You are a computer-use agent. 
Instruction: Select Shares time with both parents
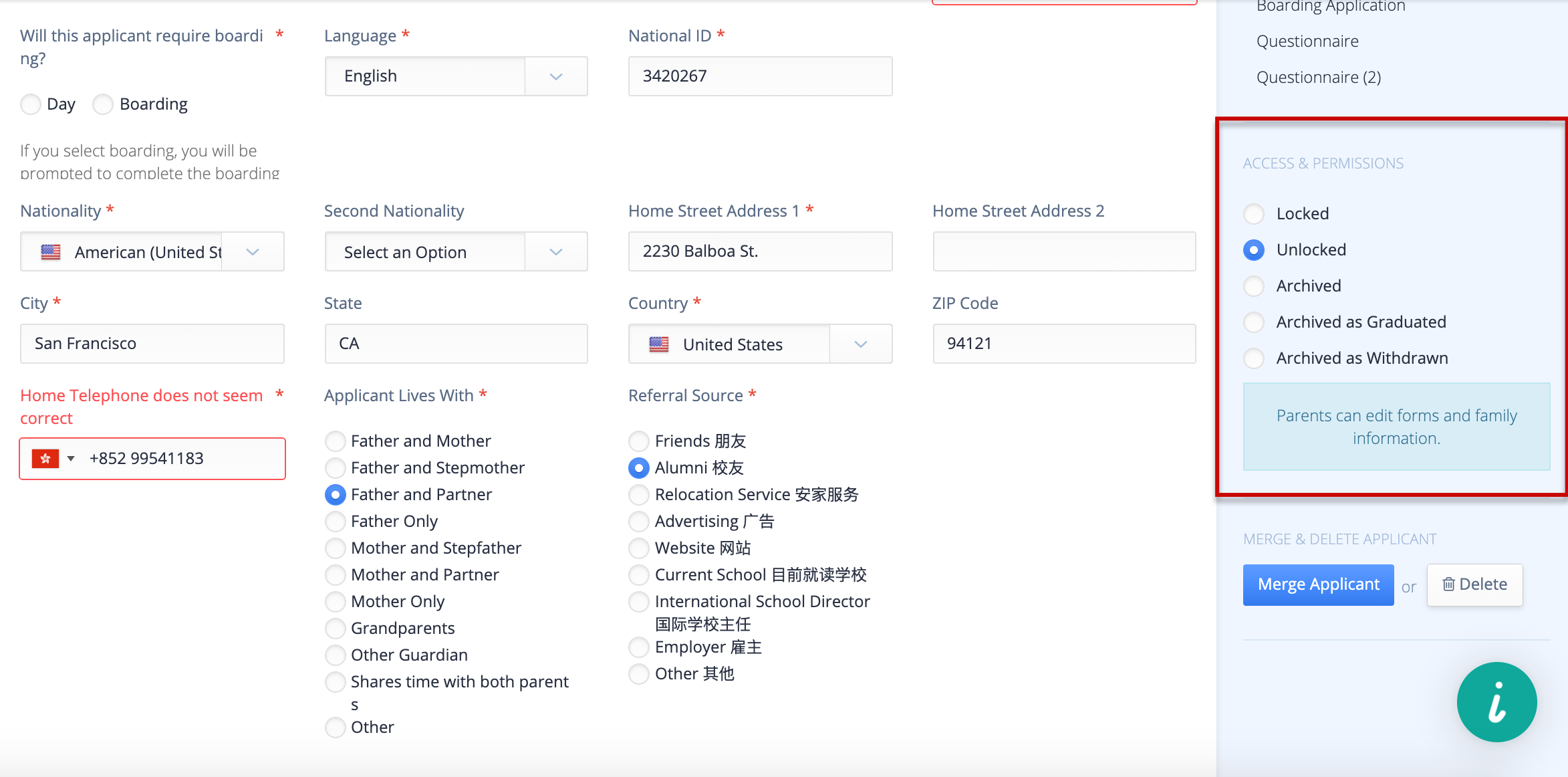coord(336,682)
